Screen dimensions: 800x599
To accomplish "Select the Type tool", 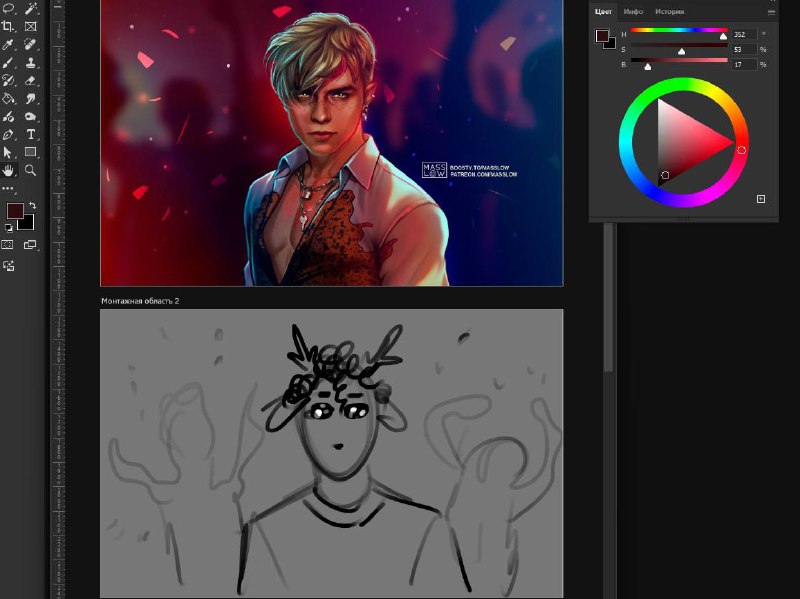I will coord(31,134).
